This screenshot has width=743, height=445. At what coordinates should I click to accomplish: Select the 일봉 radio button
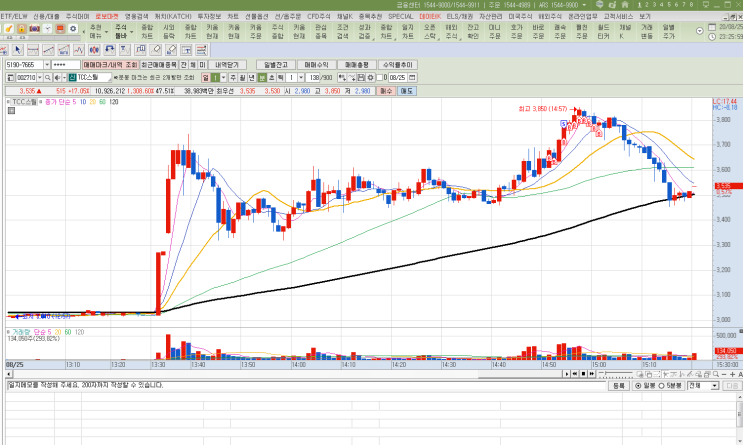[638, 386]
